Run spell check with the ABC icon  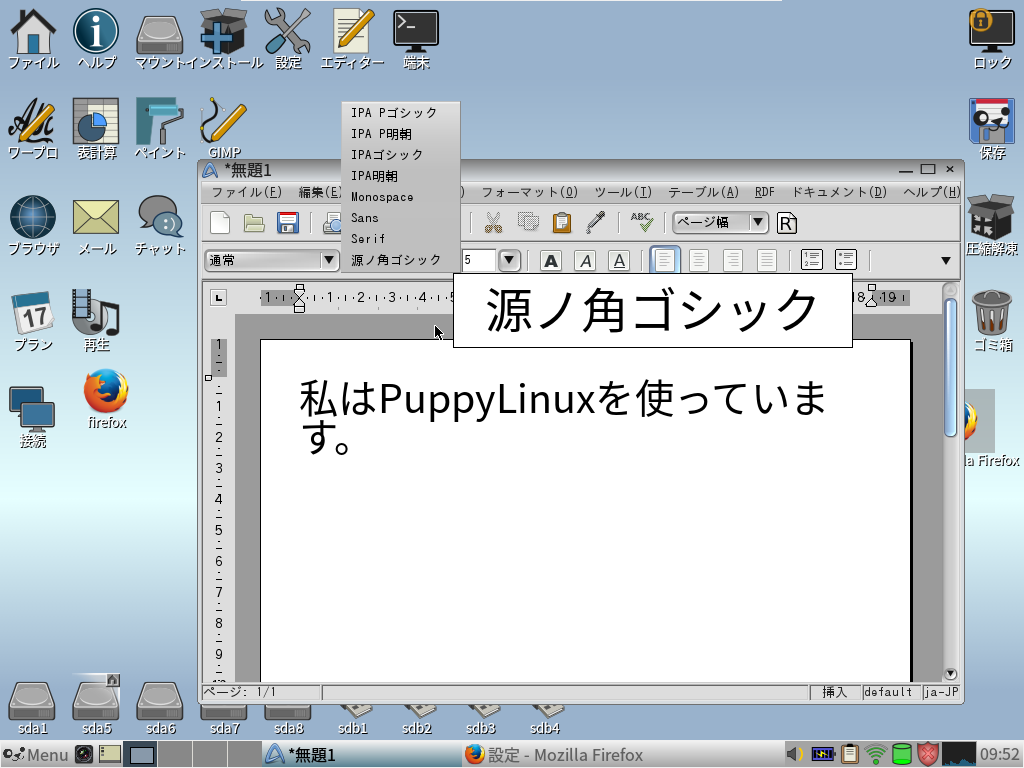639,223
